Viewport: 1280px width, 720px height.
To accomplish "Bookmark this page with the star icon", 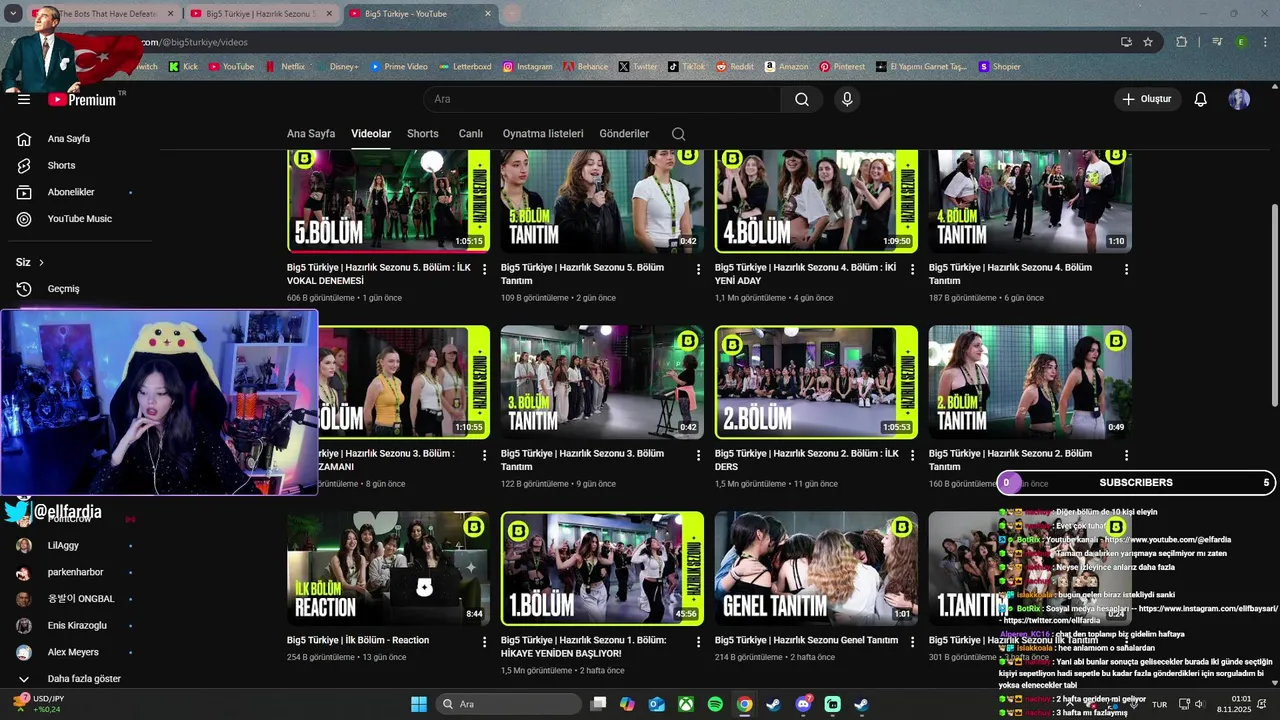I will point(1148,42).
